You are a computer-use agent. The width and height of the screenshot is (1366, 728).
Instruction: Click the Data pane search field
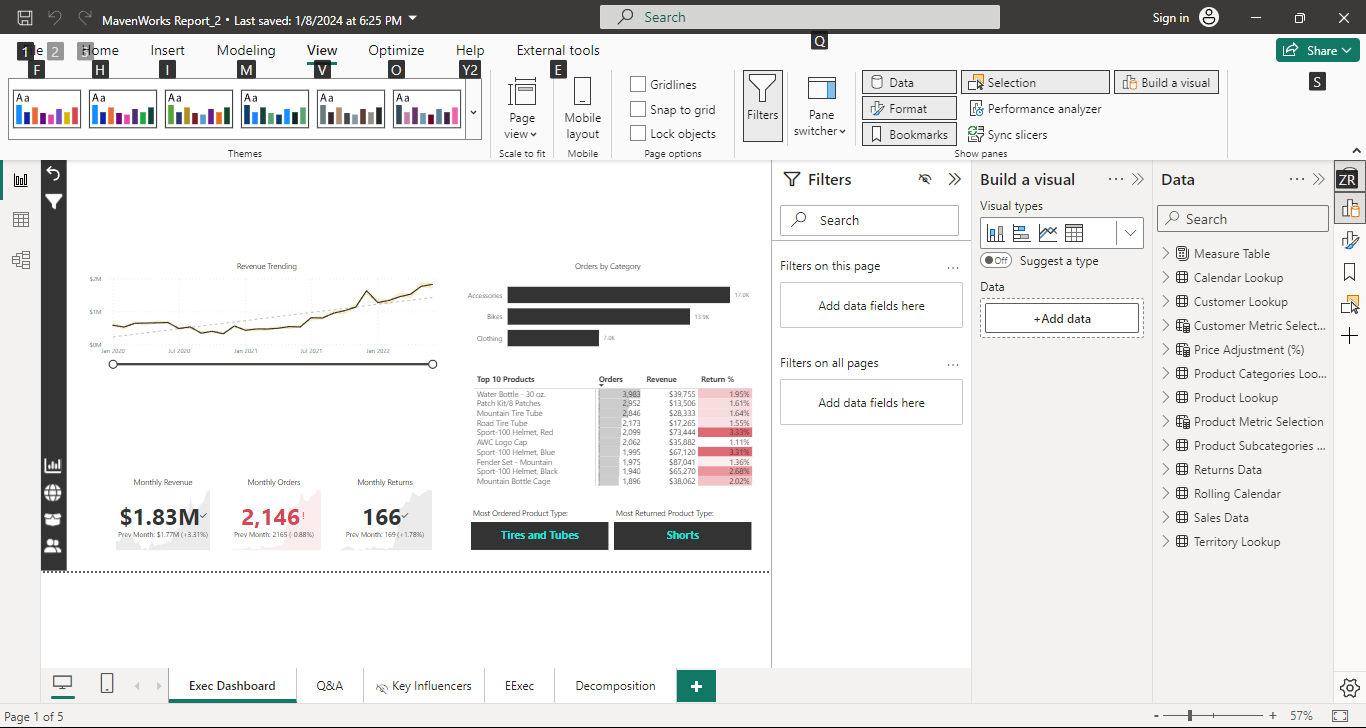(1243, 219)
